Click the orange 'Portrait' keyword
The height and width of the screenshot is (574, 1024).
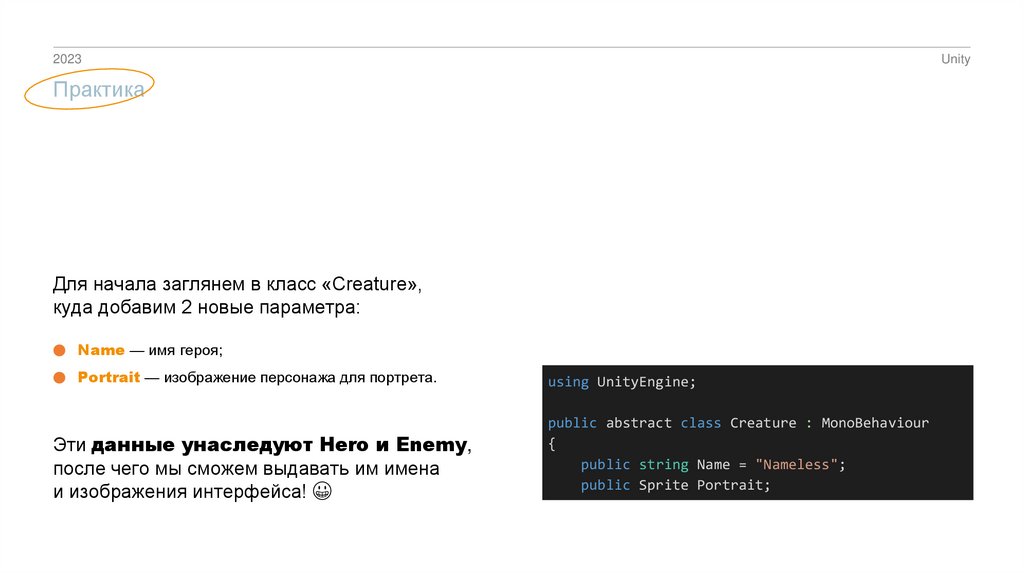[109, 377]
